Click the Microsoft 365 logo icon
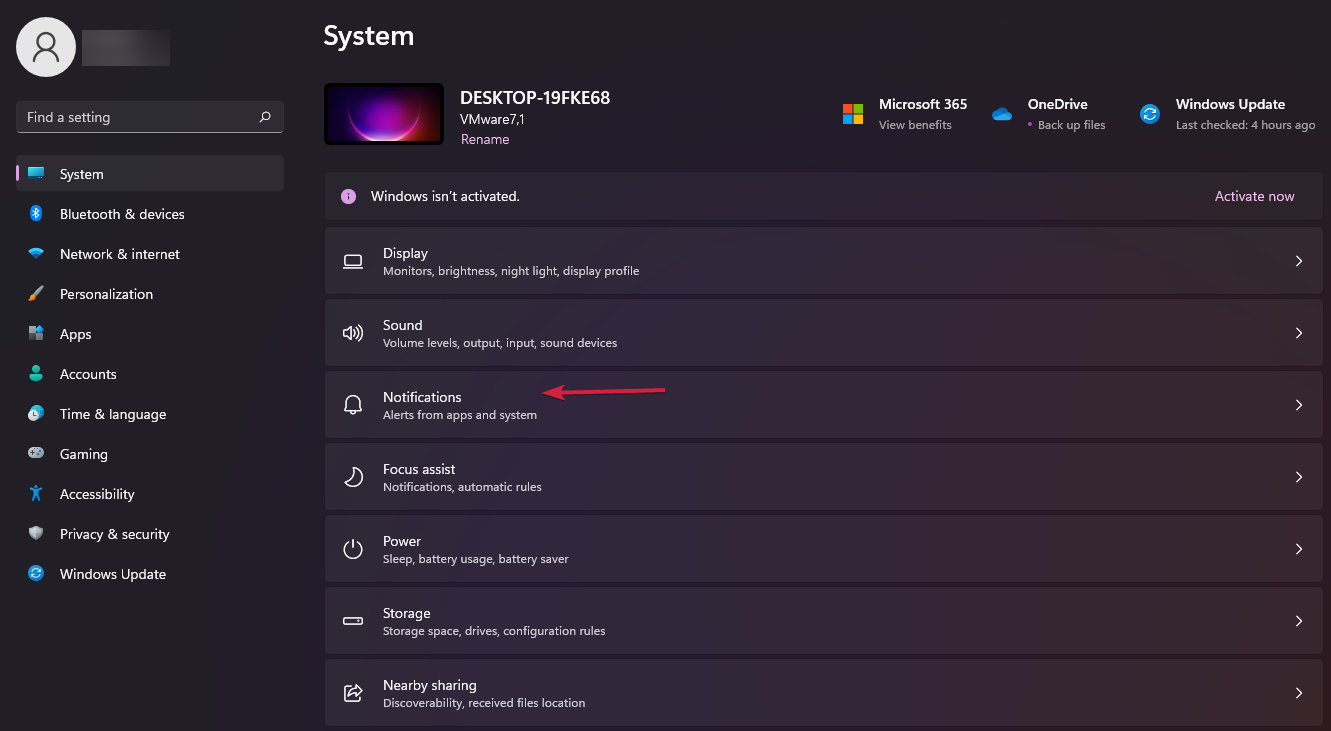1331x731 pixels. pyautogui.click(x=853, y=114)
